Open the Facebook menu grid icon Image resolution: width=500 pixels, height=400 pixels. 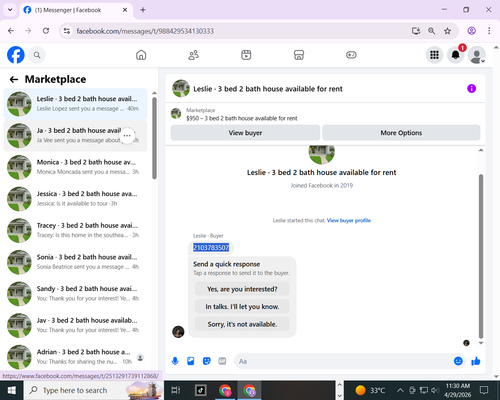coord(434,55)
